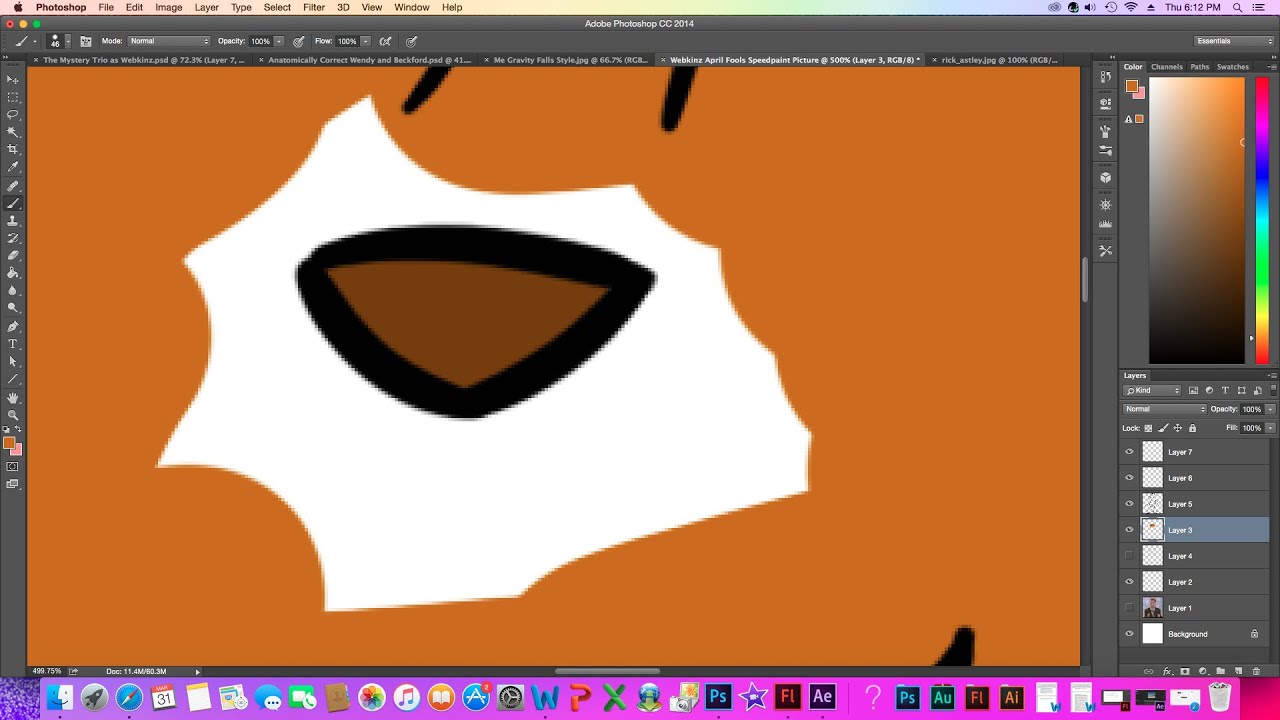Select the Path Selection tool

coord(13,362)
